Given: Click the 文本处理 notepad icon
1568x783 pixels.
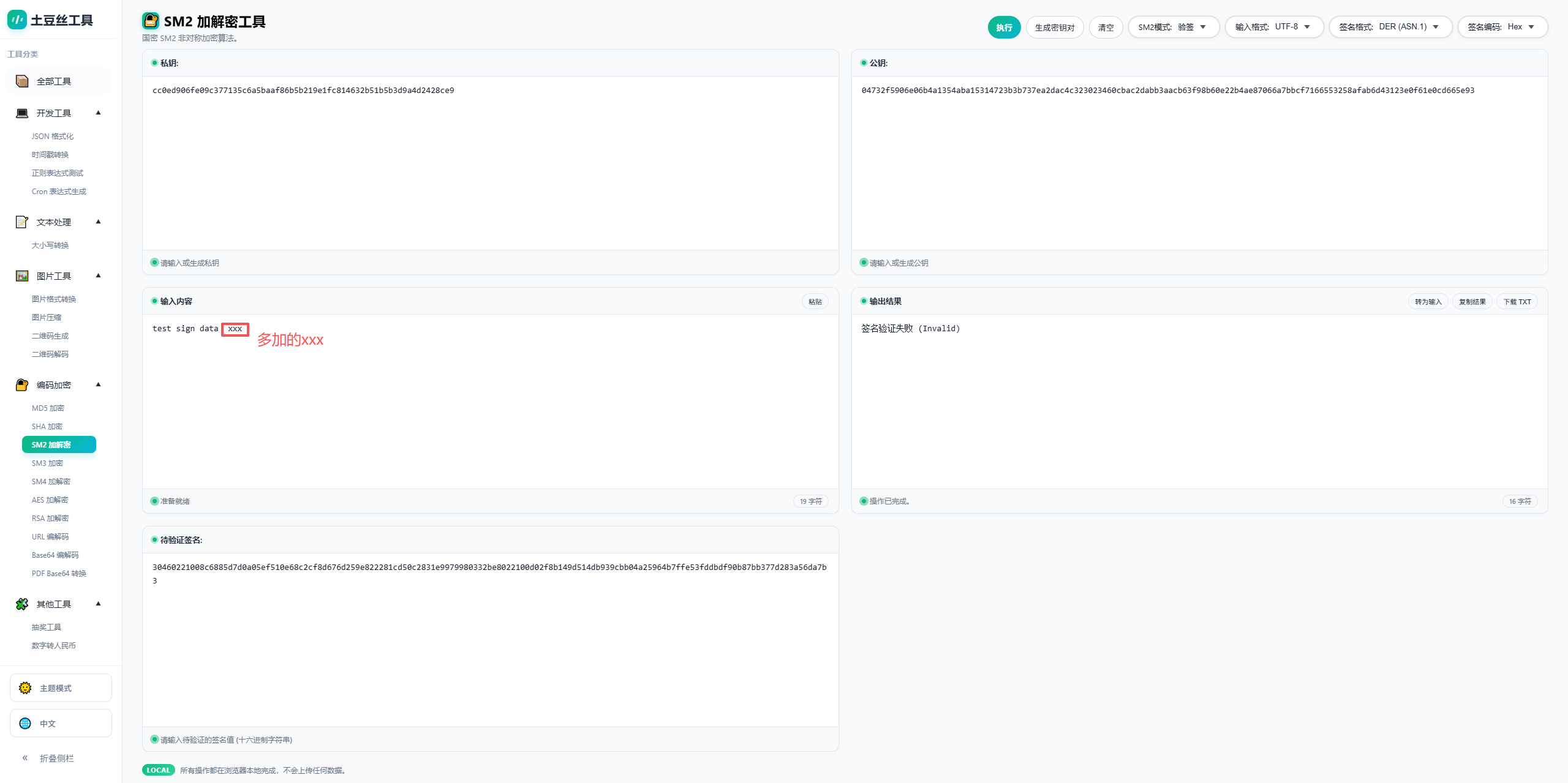Looking at the screenshot, I should point(22,222).
